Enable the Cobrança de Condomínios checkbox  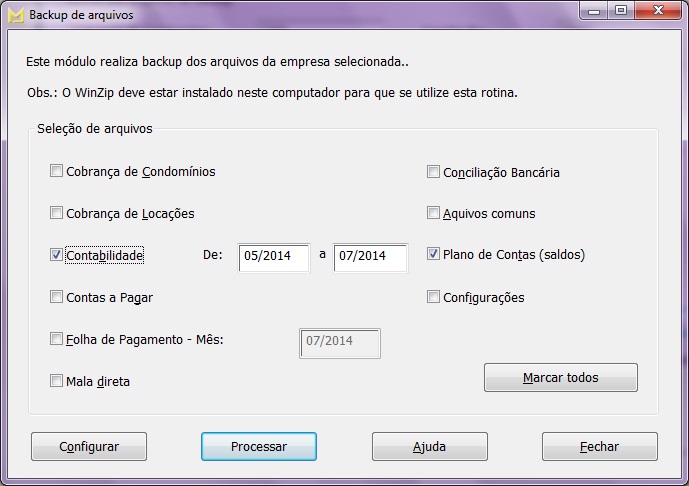coord(57,171)
